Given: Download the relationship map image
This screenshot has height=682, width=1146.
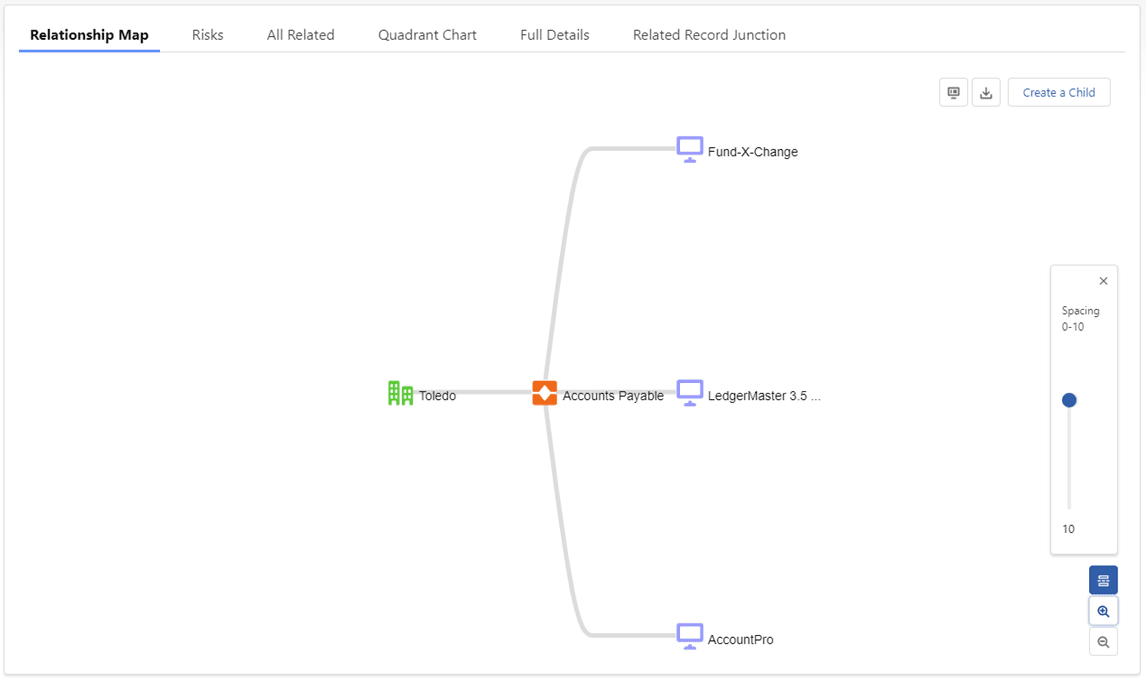Looking at the screenshot, I should click(x=986, y=92).
